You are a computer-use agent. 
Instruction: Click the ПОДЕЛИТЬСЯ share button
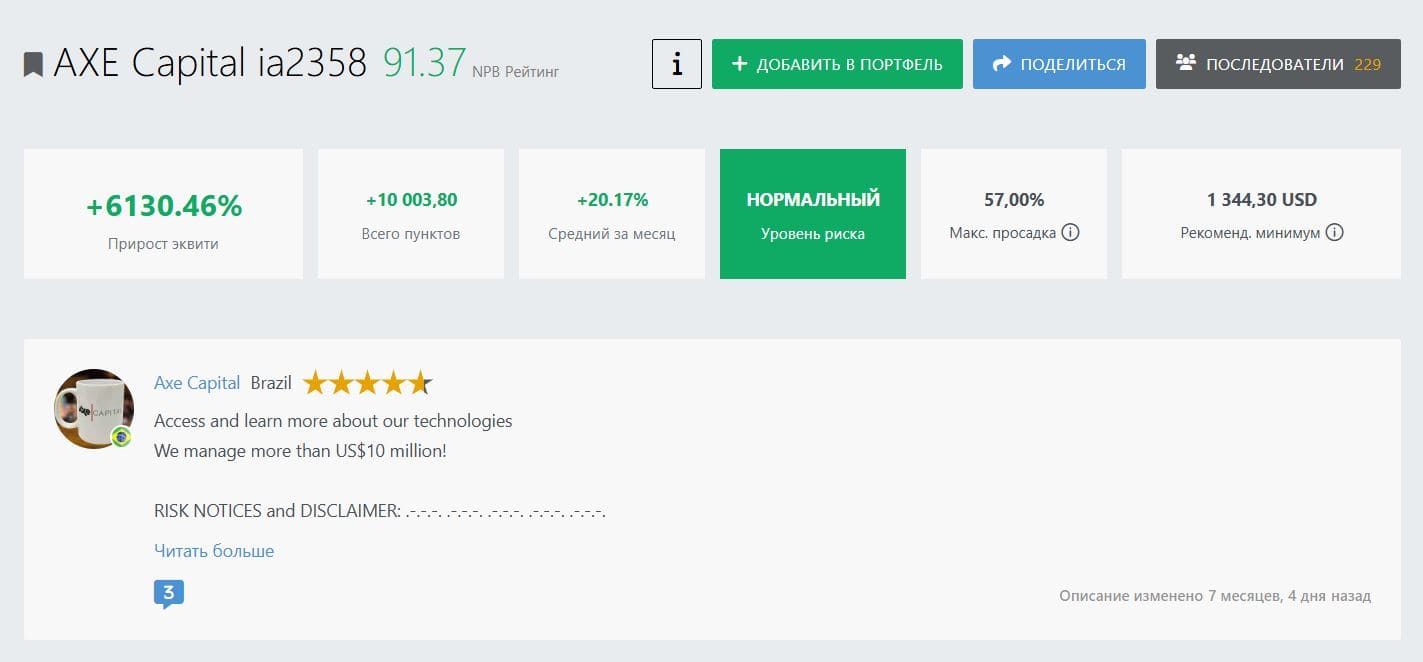click(1059, 64)
